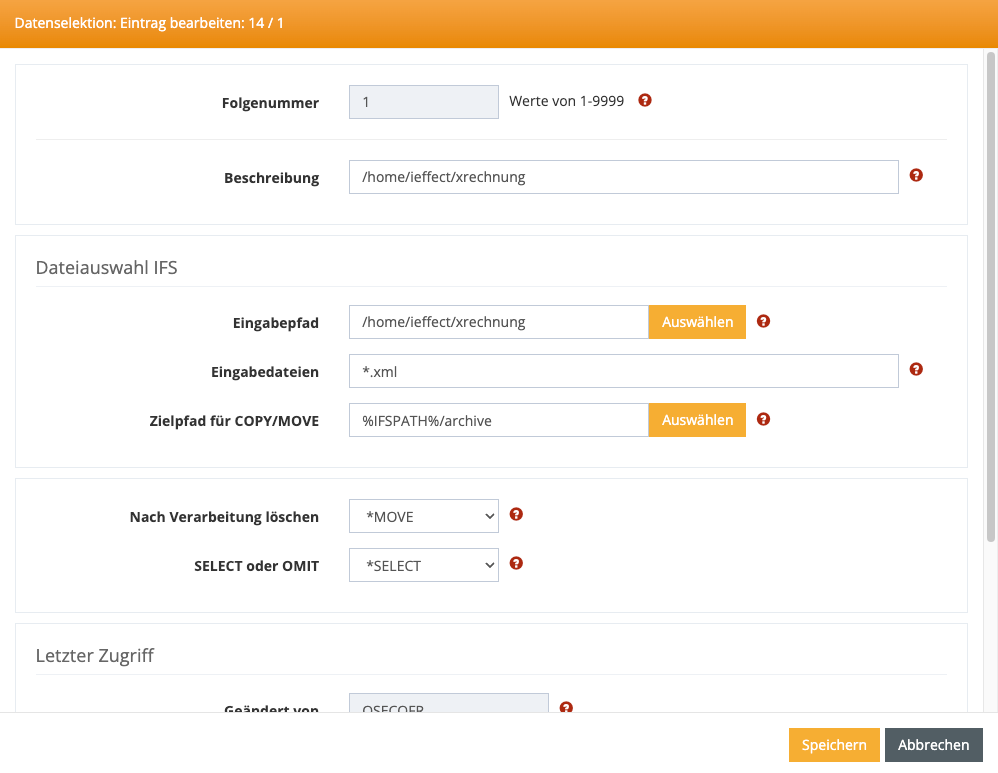Show help for Nach Verarbeitung löschen
Screen dimensions: 998x773
tap(516, 514)
